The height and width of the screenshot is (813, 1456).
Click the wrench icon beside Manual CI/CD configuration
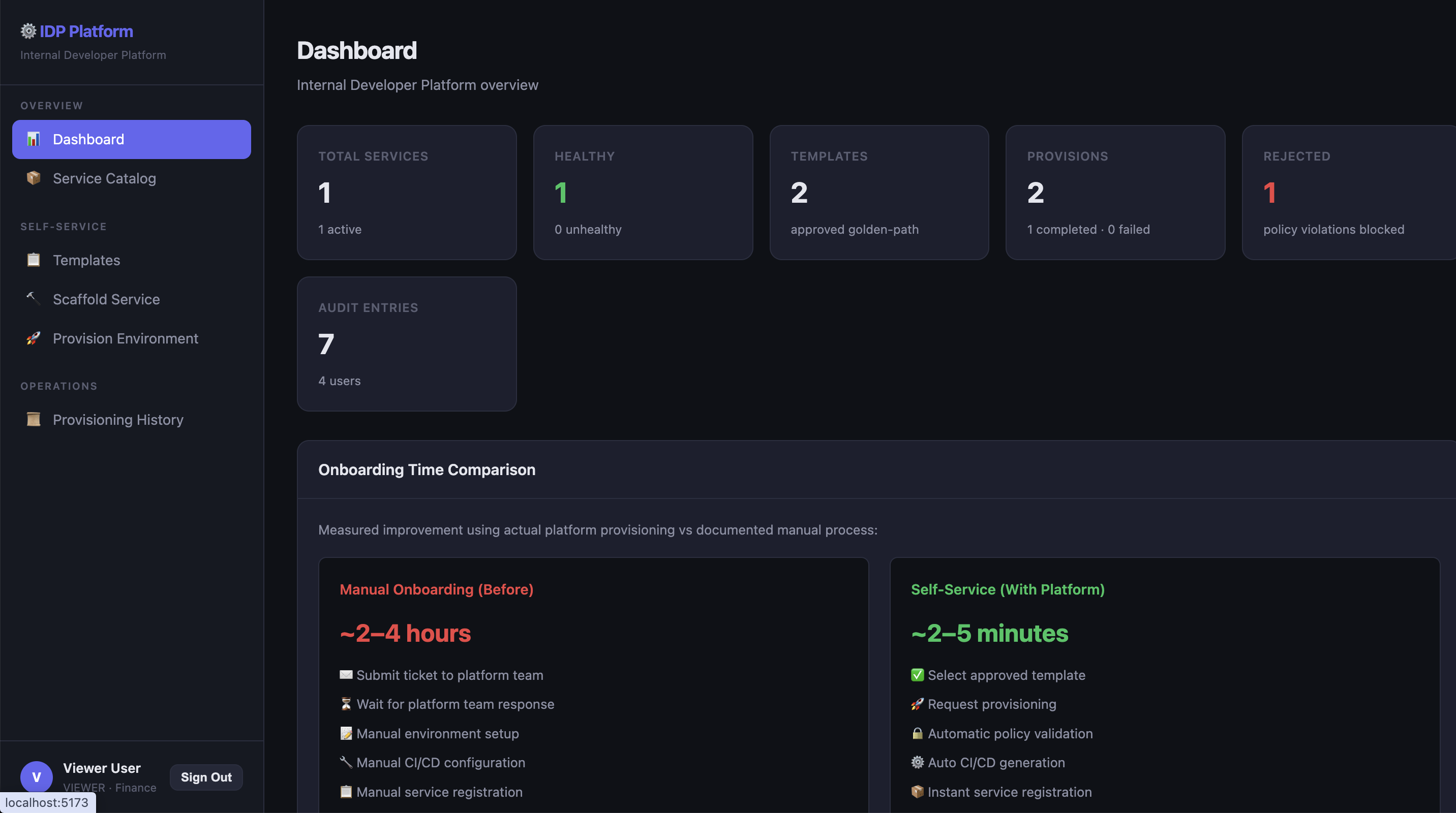tap(346, 762)
